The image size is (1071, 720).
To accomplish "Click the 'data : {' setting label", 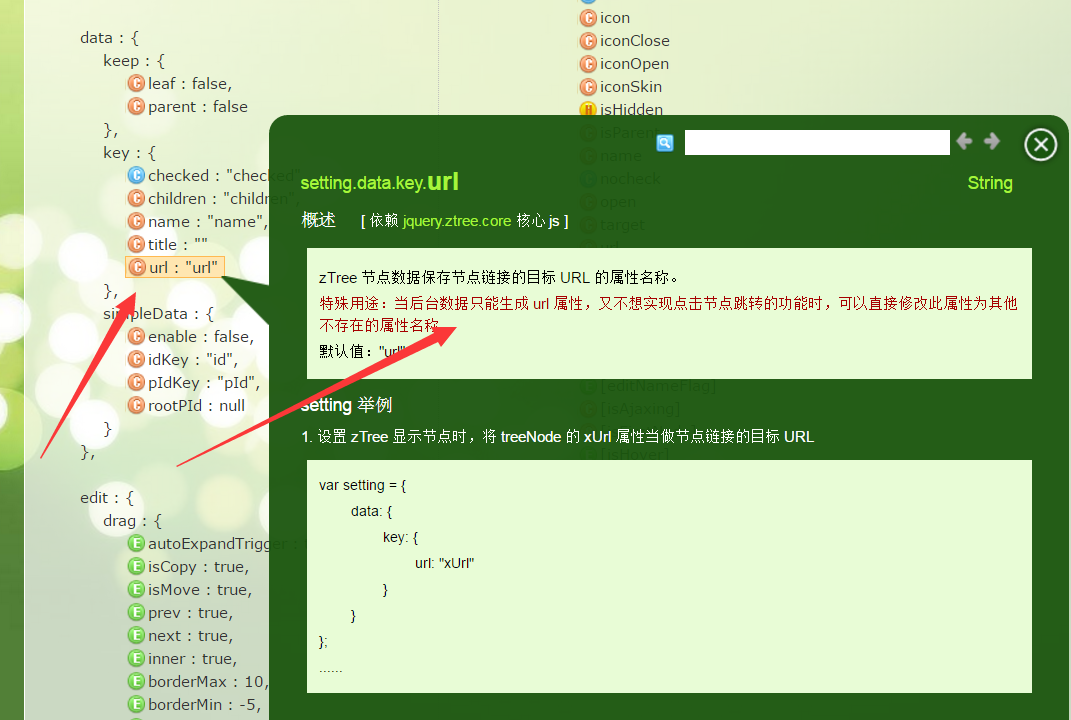I will coord(109,38).
